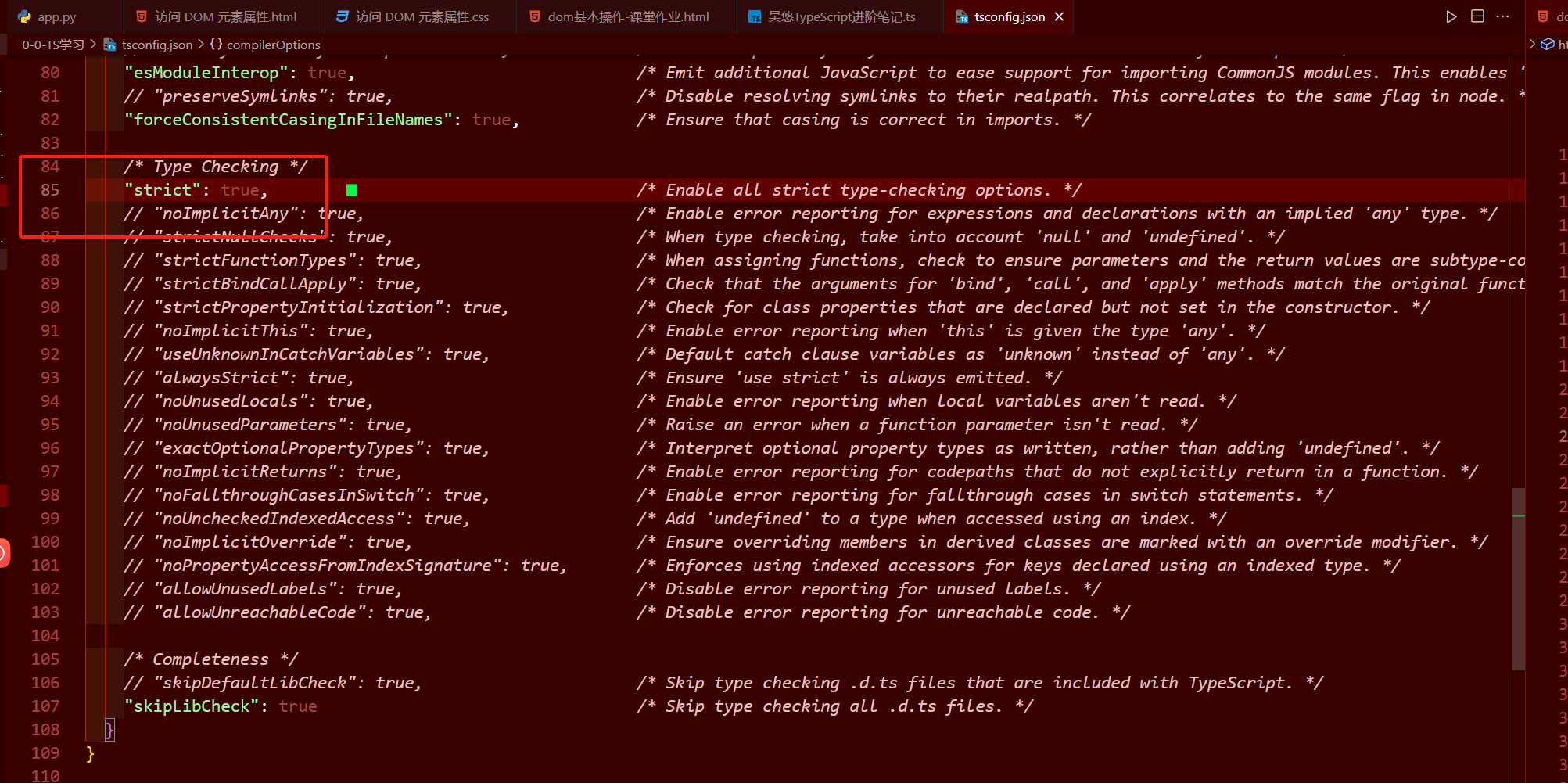
Task: Open 吴悠TypeScript进阶笔记.ts tab
Action: point(841,16)
